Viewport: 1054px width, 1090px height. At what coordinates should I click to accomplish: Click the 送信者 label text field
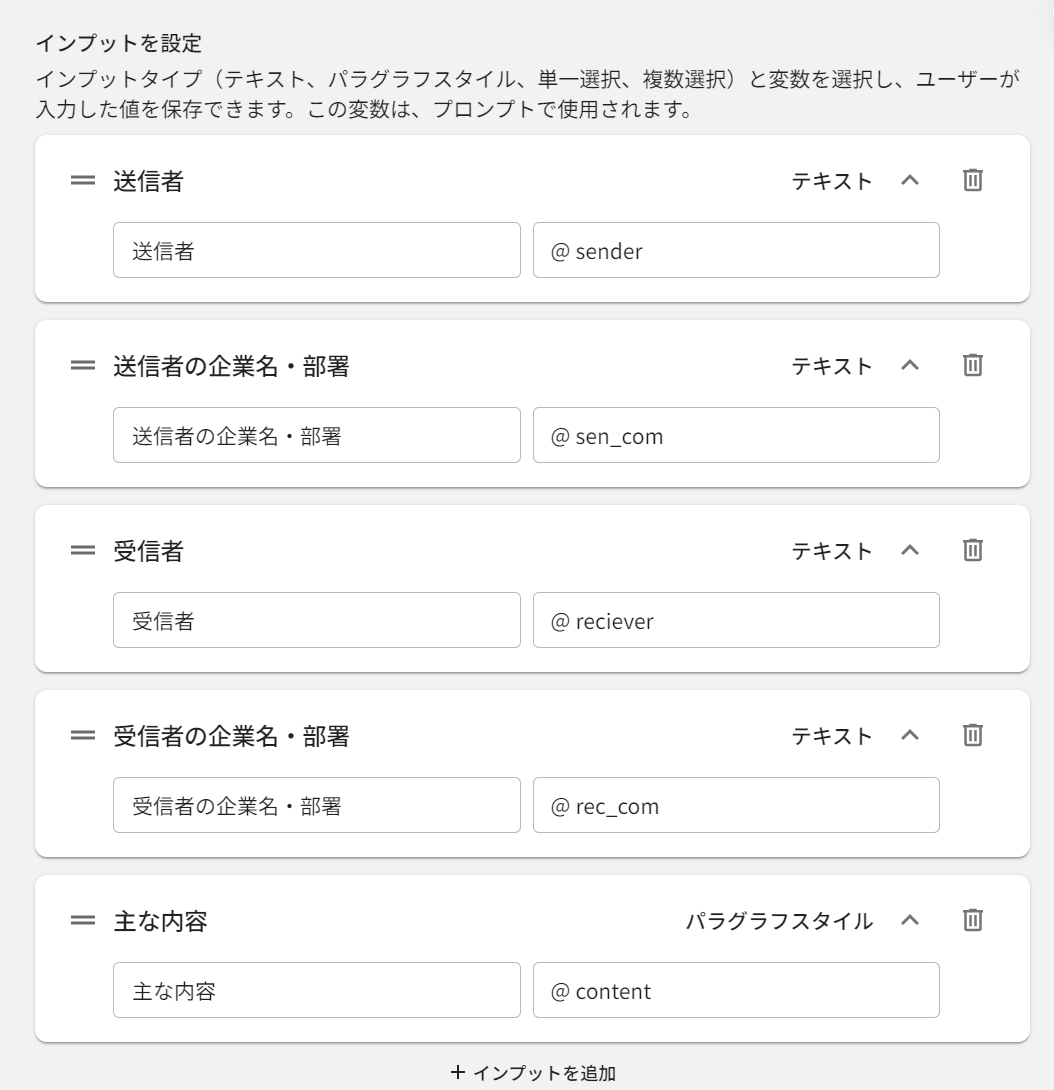[316, 250]
